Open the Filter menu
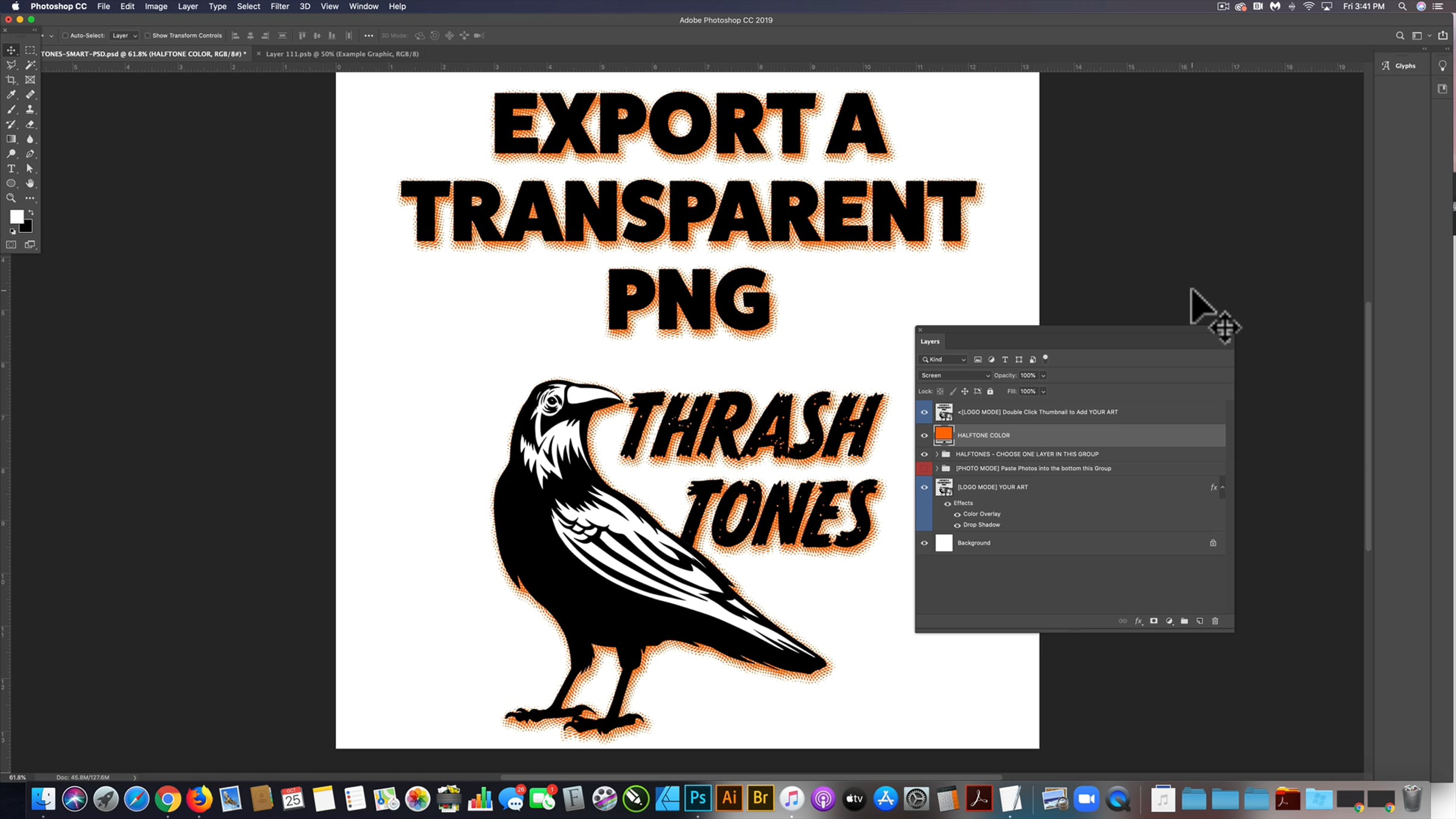The height and width of the screenshot is (819, 1456). tap(279, 7)
